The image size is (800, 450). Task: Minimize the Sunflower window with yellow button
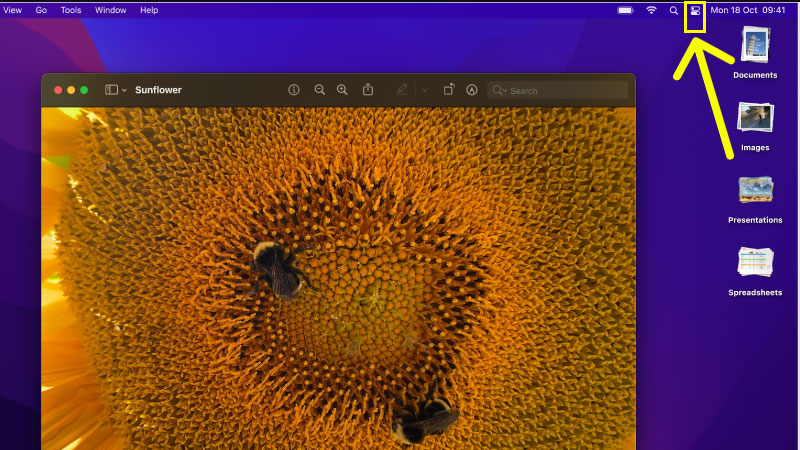(x=71, y=90)
